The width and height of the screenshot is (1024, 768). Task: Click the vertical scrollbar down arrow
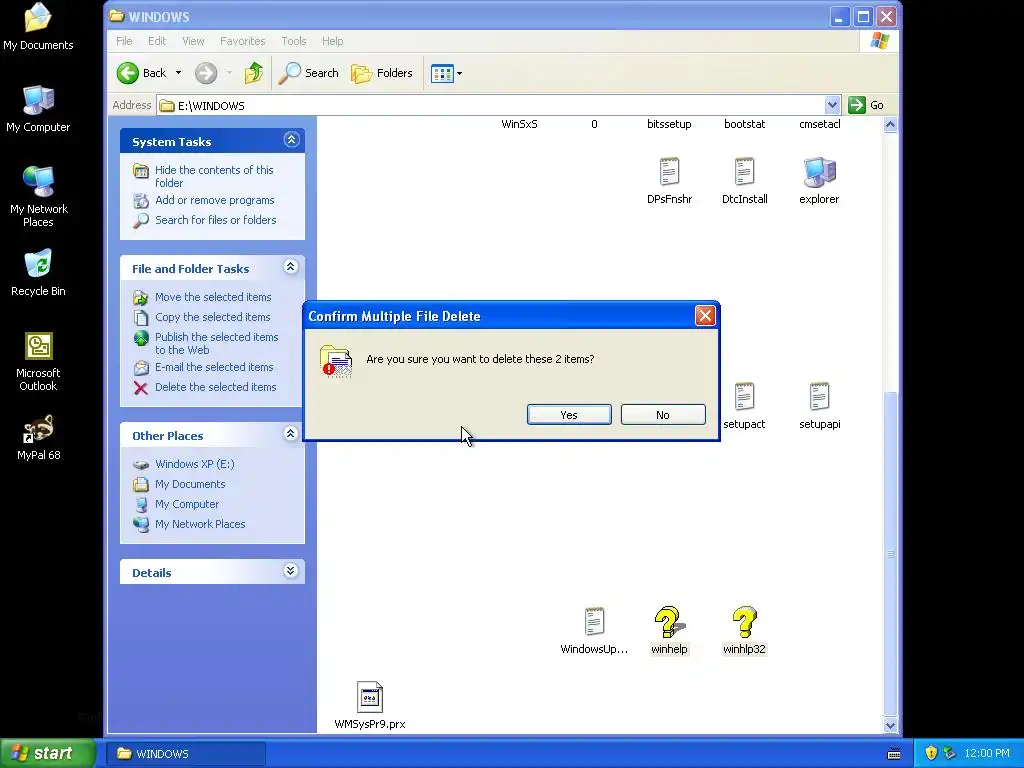(890, 725)
